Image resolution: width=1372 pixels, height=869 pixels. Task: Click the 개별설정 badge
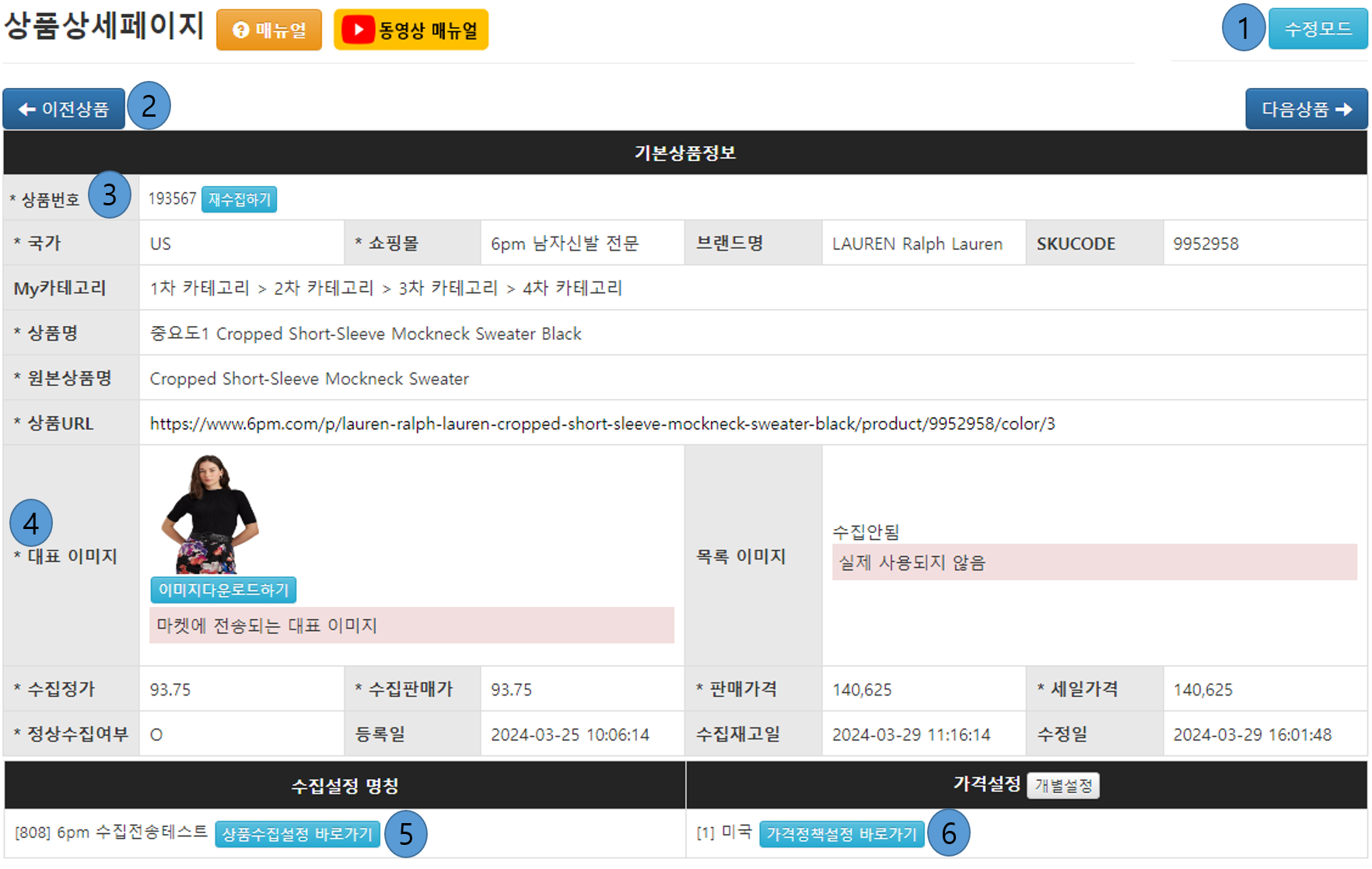pos(1062,786)
